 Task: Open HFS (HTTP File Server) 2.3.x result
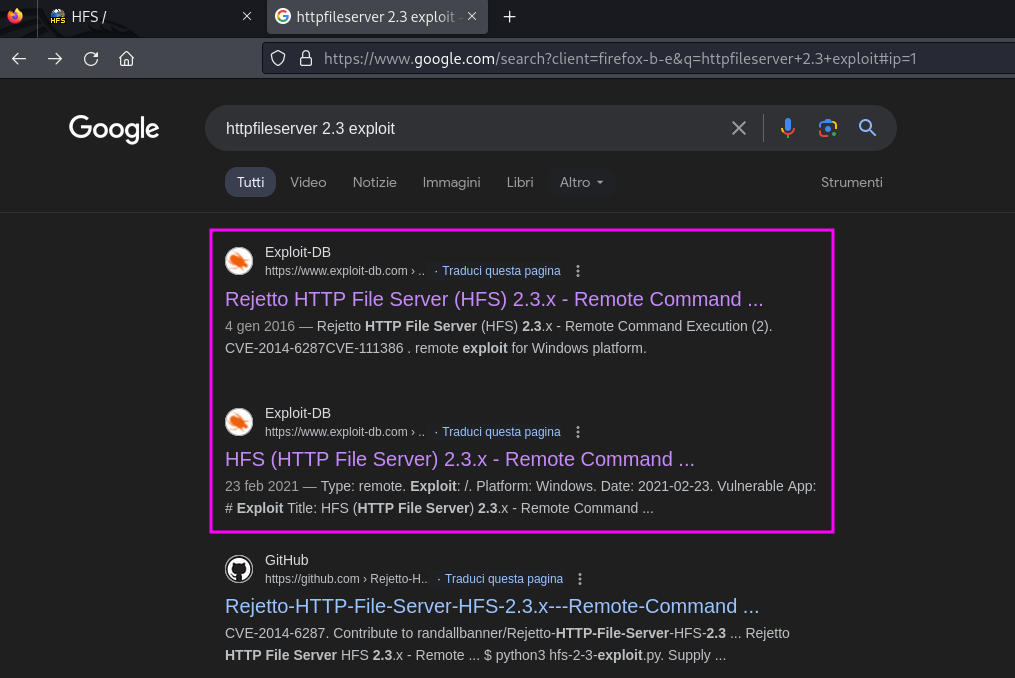460,459
